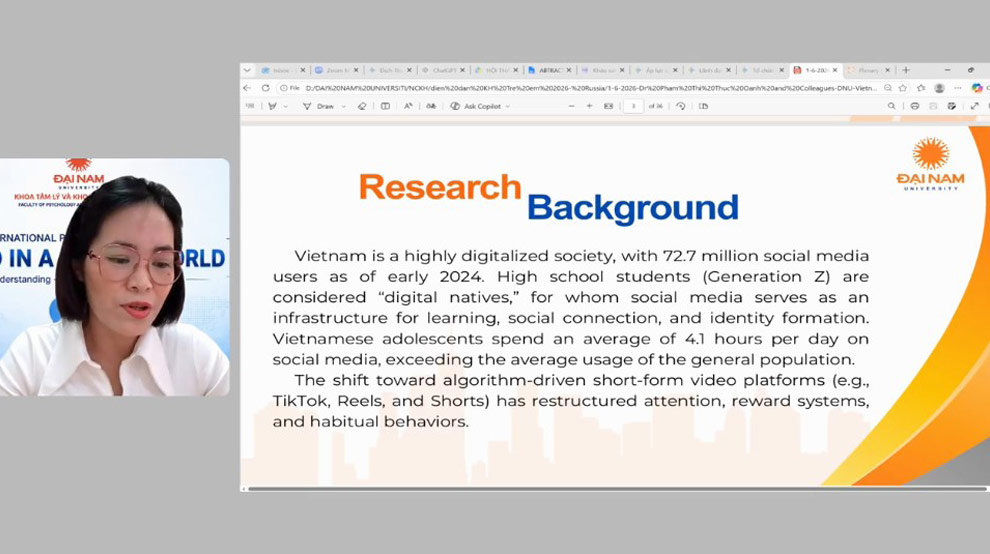Open the Favorites list icon
This screenshot has height=554, width=990.
921,88
